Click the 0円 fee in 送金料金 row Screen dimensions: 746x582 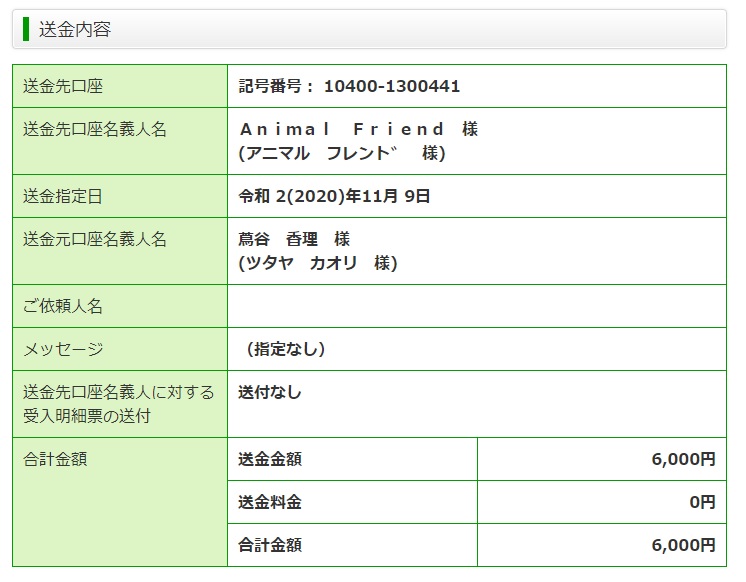tap(702, 502)
